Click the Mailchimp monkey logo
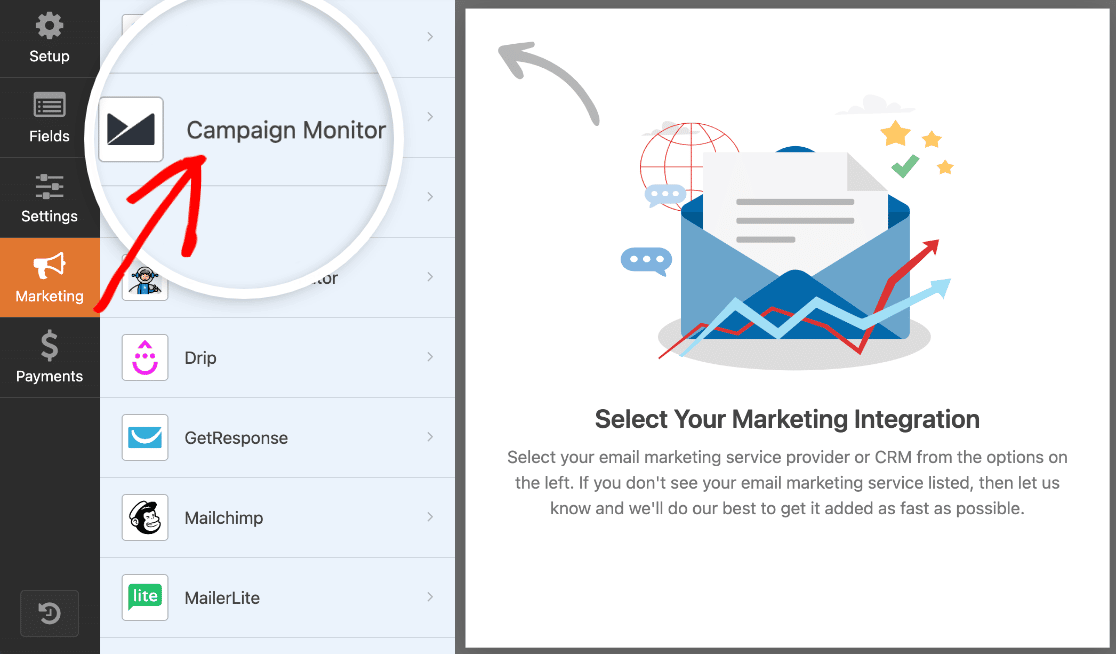This screenshot has height=654, width=1116. tap(145, 517)
